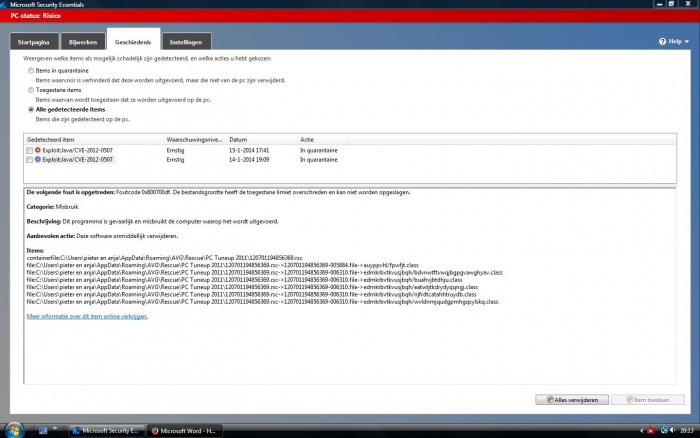Image resolution: width=700 pixels, height=438 pixels.
Task: Click 'In quarantaine' in the 15-1-2014 row
Action: tap(319, 150)
